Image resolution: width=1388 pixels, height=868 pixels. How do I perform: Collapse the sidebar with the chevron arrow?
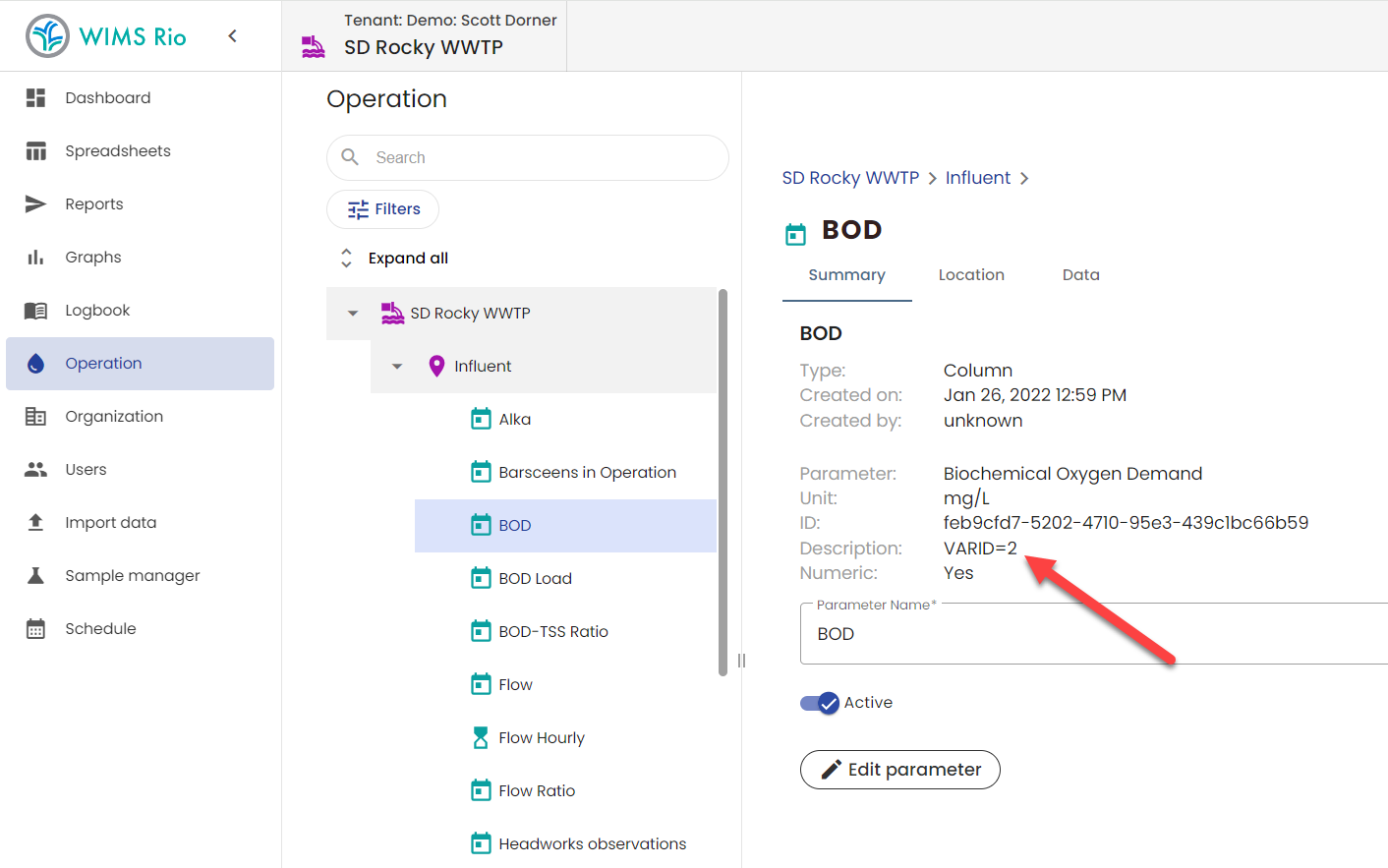coord(233,36)
